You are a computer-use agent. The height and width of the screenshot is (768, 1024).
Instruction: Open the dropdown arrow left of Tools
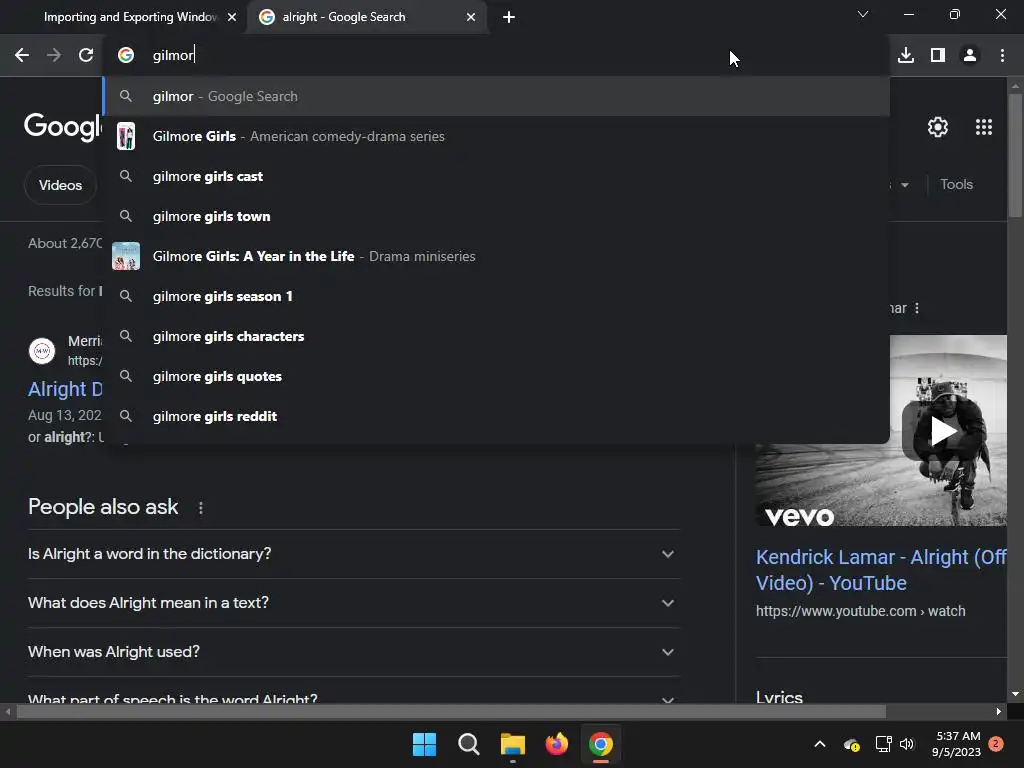point(904,185)
